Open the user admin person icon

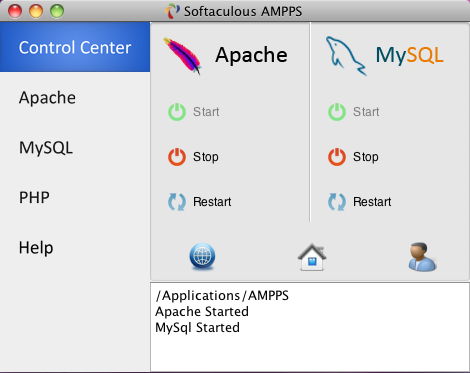pyautogui.click(x=422, y=257)
